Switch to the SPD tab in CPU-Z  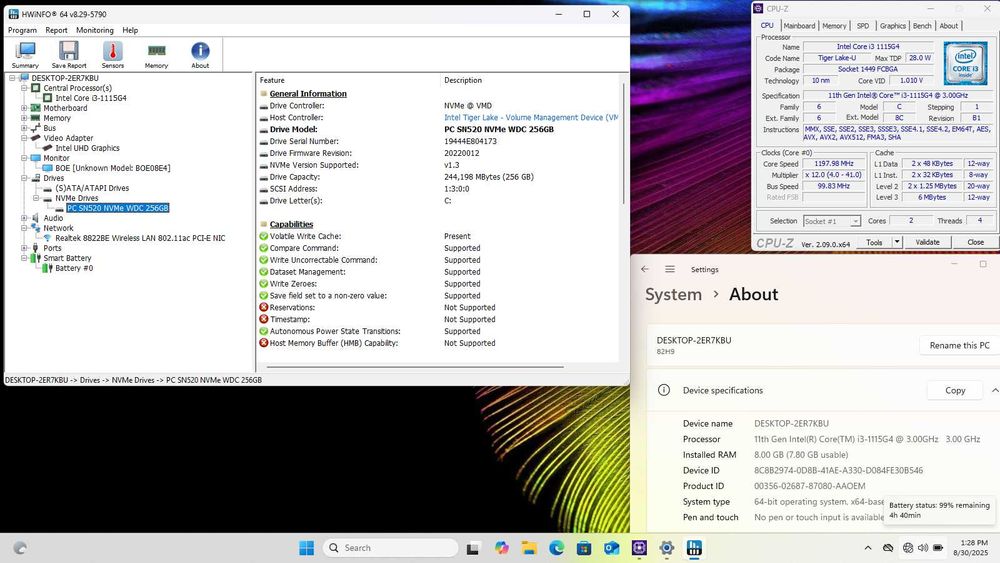coord(862,26)
